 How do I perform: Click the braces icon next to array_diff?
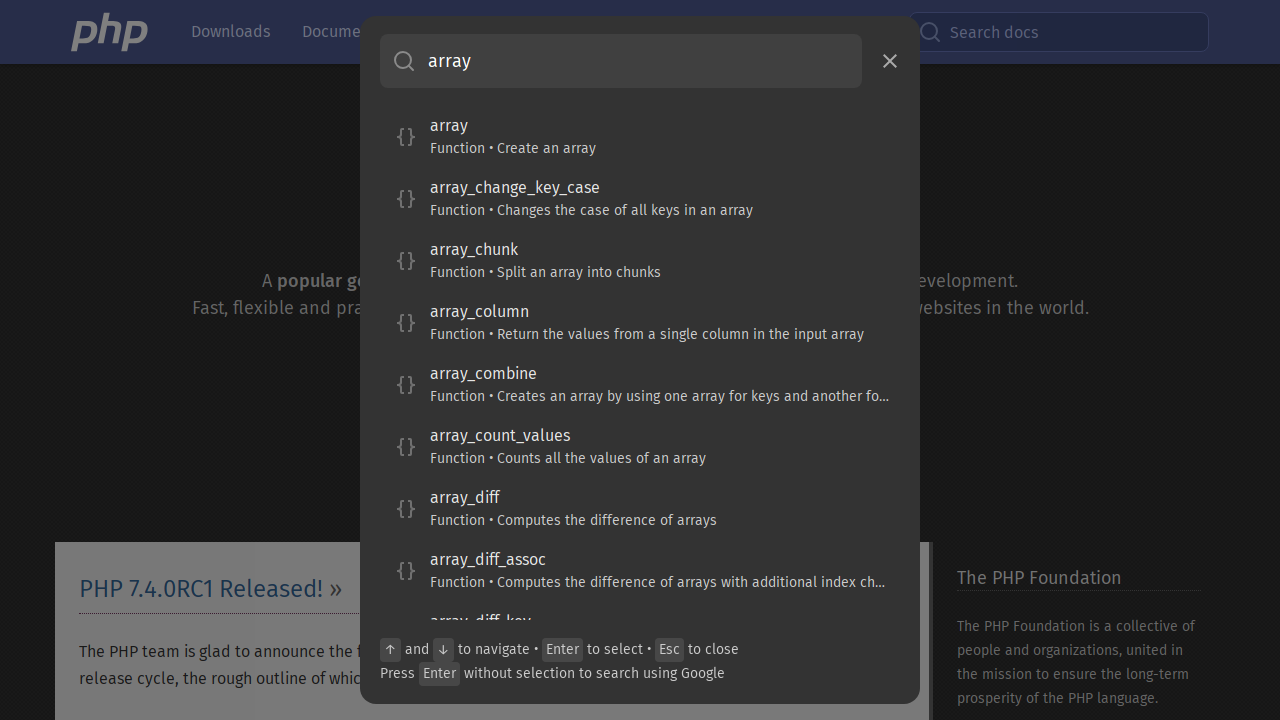406,508
